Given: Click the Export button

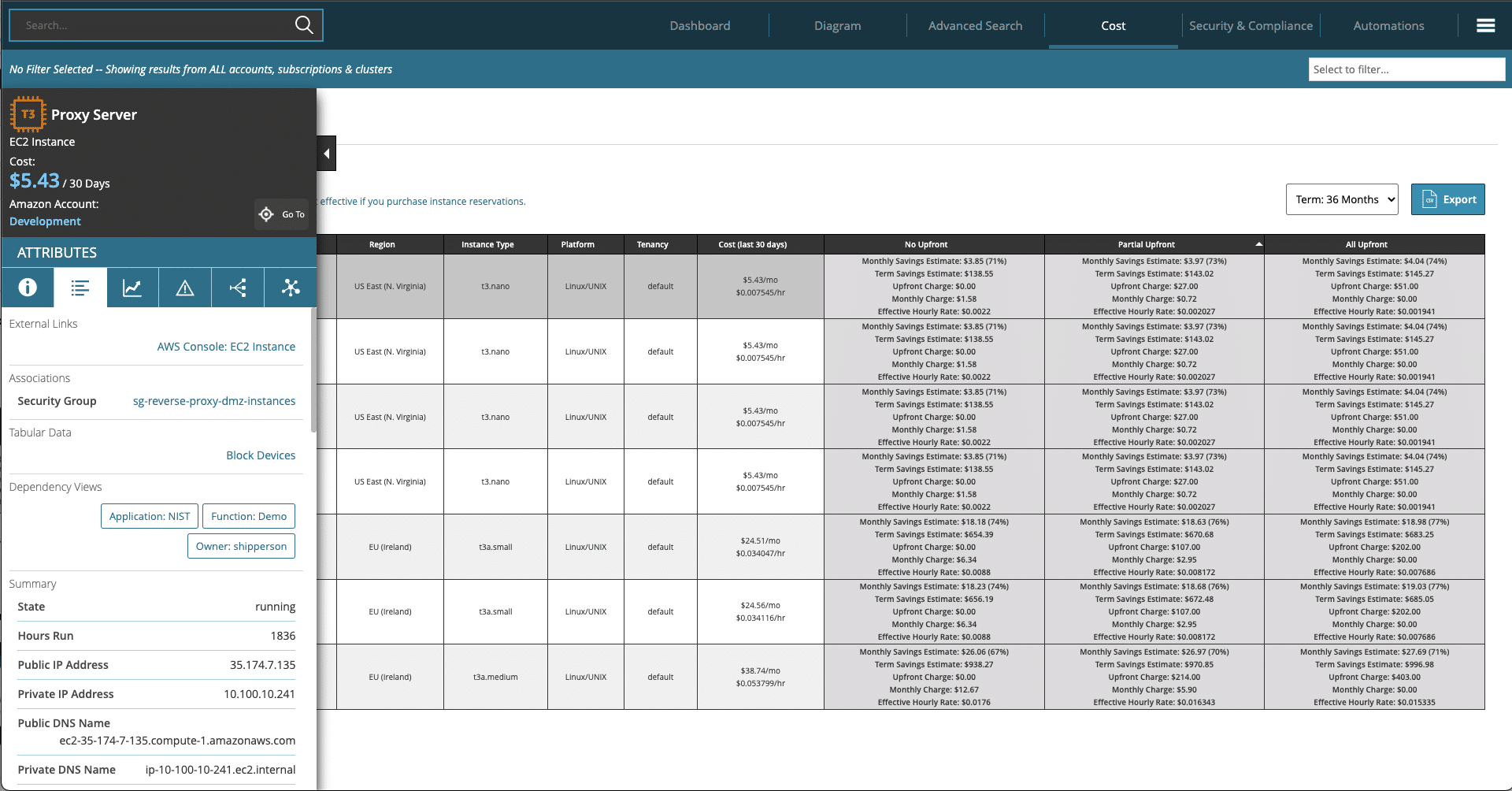Looking at the screenshot, I should pyautogui.click(x=1447, y=199).
